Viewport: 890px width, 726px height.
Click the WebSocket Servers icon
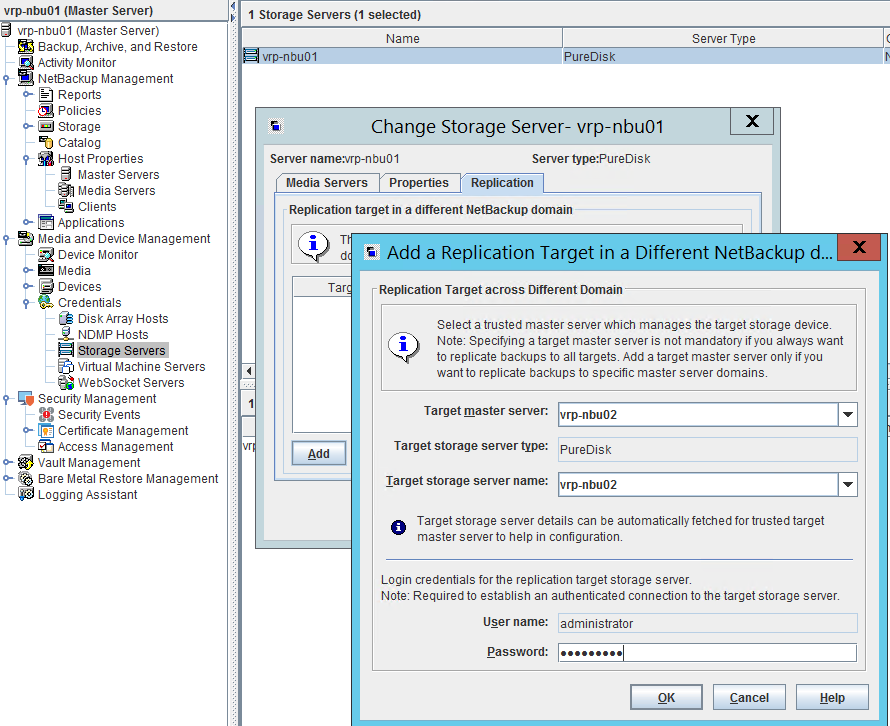coord(66,383)
